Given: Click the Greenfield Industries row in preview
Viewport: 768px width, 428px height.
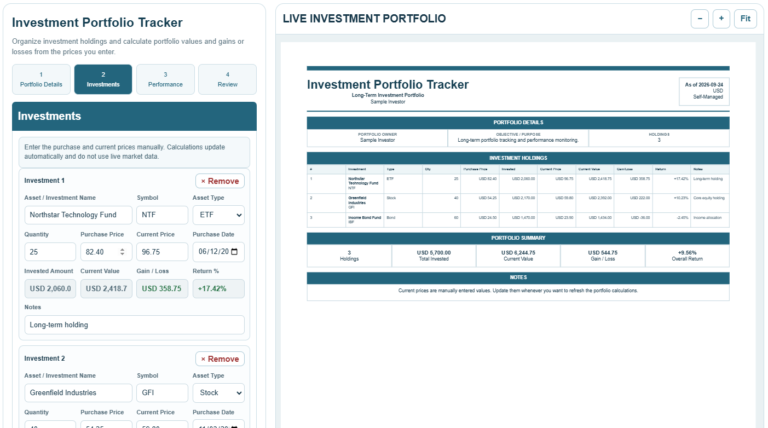Looking at the screenshot, I should pos(518,203).
